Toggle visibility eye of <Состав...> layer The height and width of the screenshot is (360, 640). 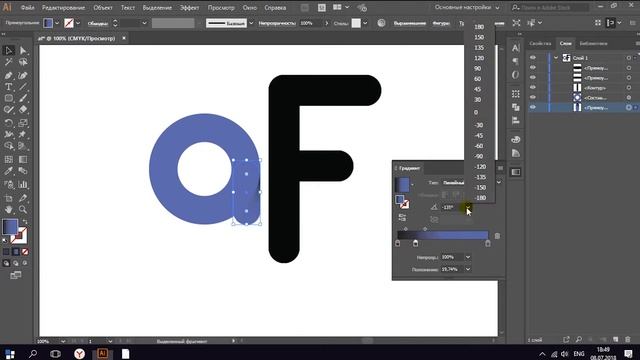coord(533,97)
